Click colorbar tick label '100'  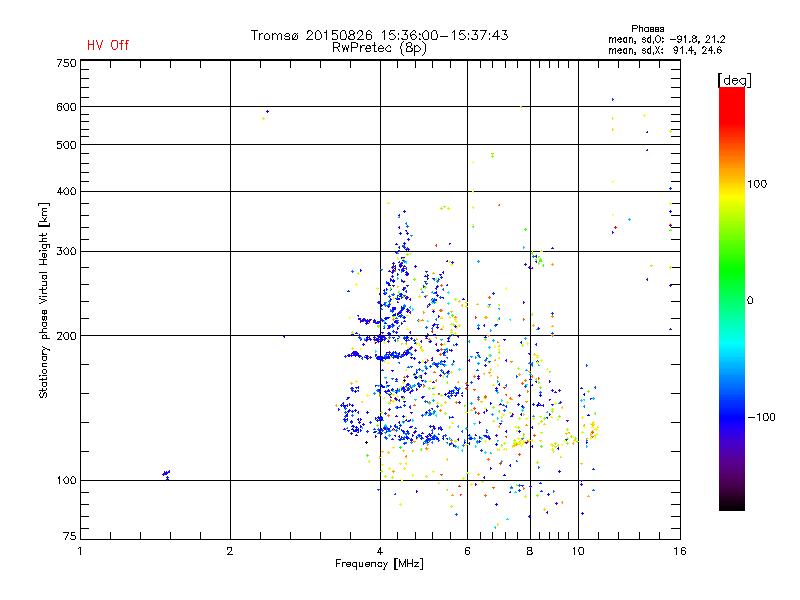(757, 184)
